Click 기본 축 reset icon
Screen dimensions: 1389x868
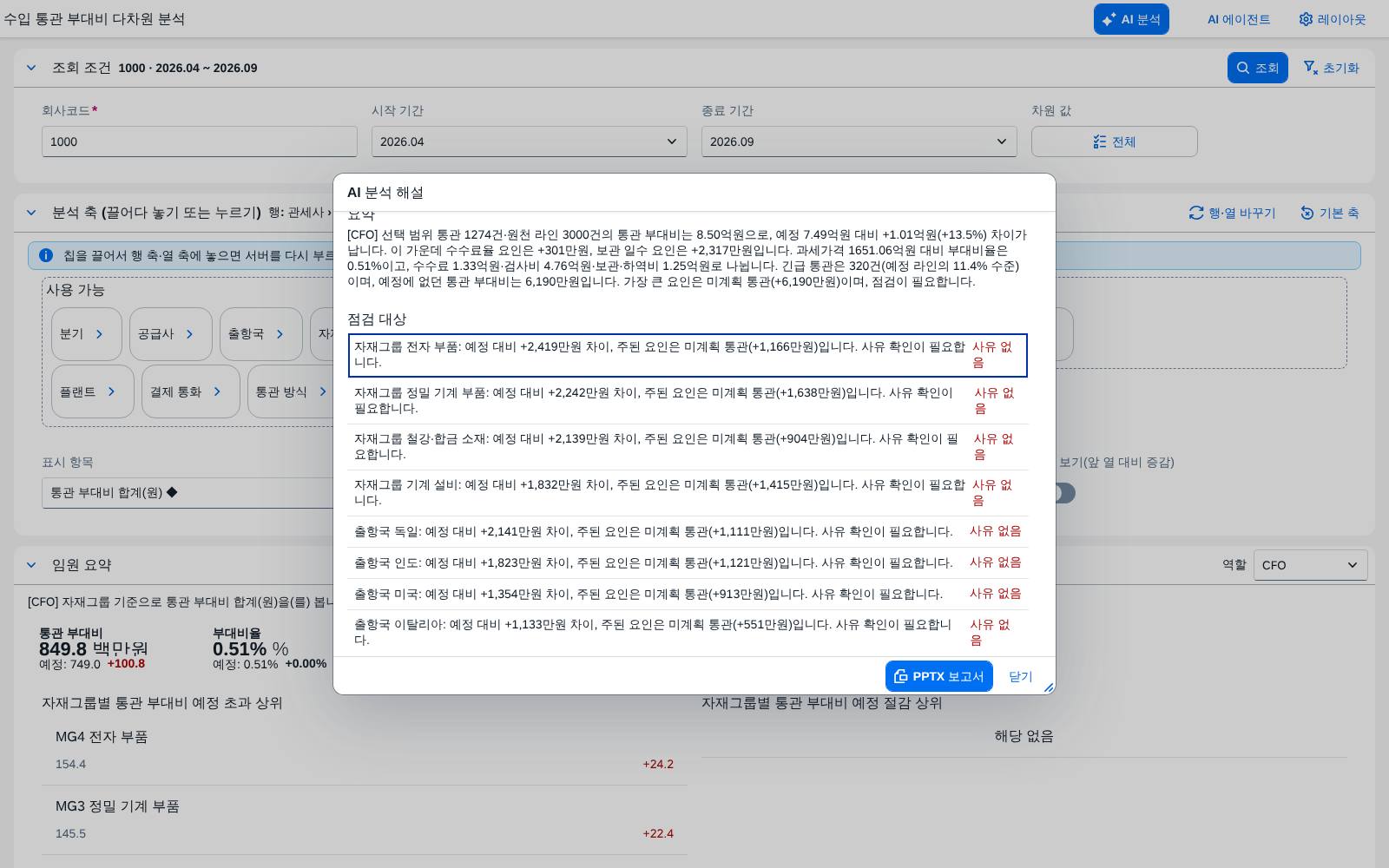[x=1307, y=213]
